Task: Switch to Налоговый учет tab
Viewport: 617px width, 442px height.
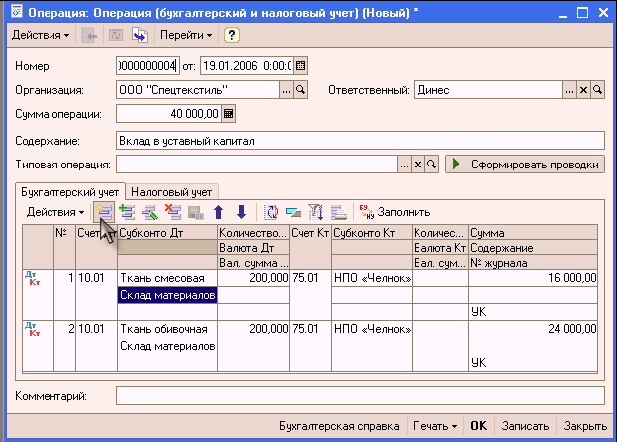Action: (x=174, y=190)
